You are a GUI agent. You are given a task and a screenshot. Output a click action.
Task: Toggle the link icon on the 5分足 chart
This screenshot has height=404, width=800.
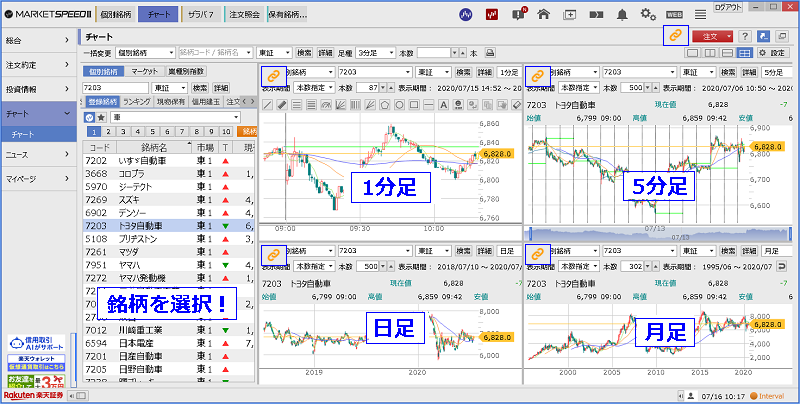click(x=537, y=77)
